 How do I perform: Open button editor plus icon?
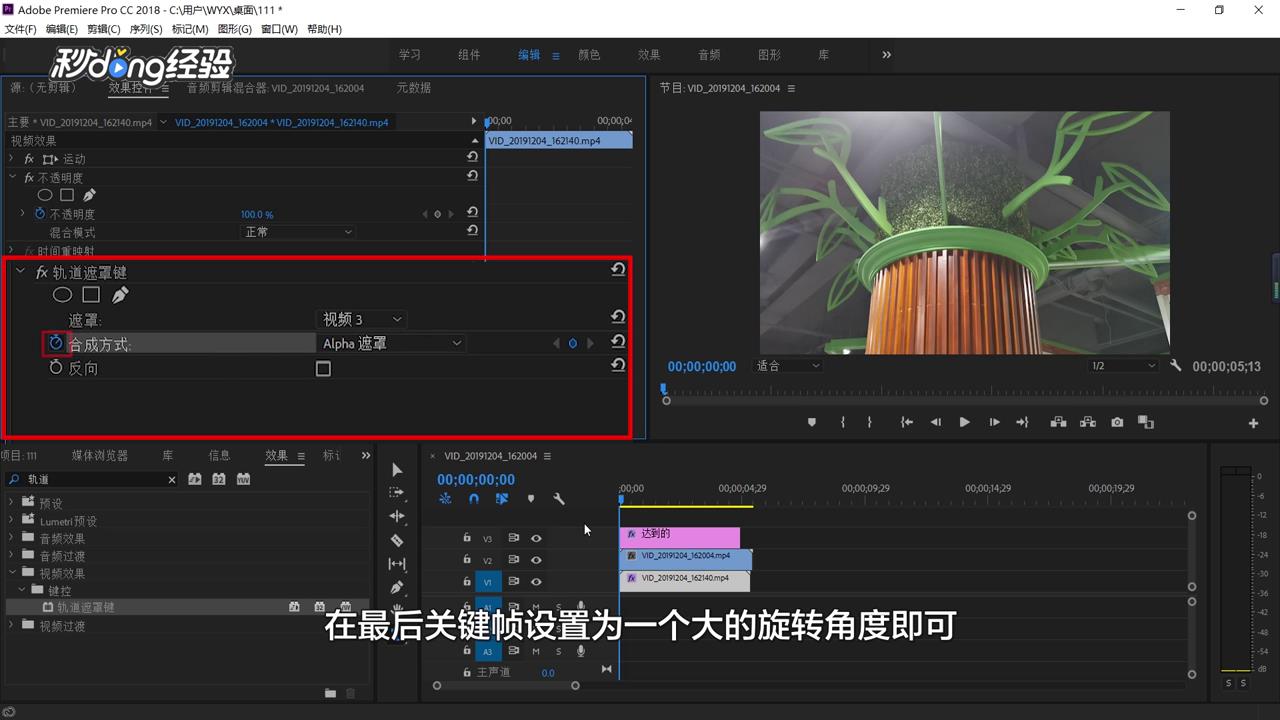click(1253, 423)
